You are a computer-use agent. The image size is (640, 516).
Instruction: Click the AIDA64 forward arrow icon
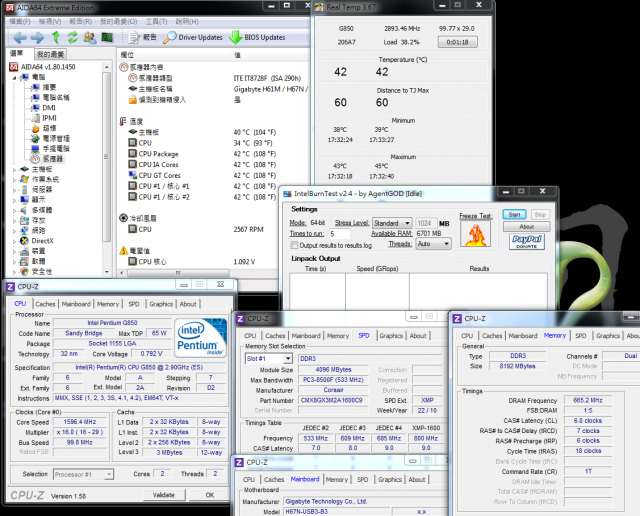[x=37, y=38]
